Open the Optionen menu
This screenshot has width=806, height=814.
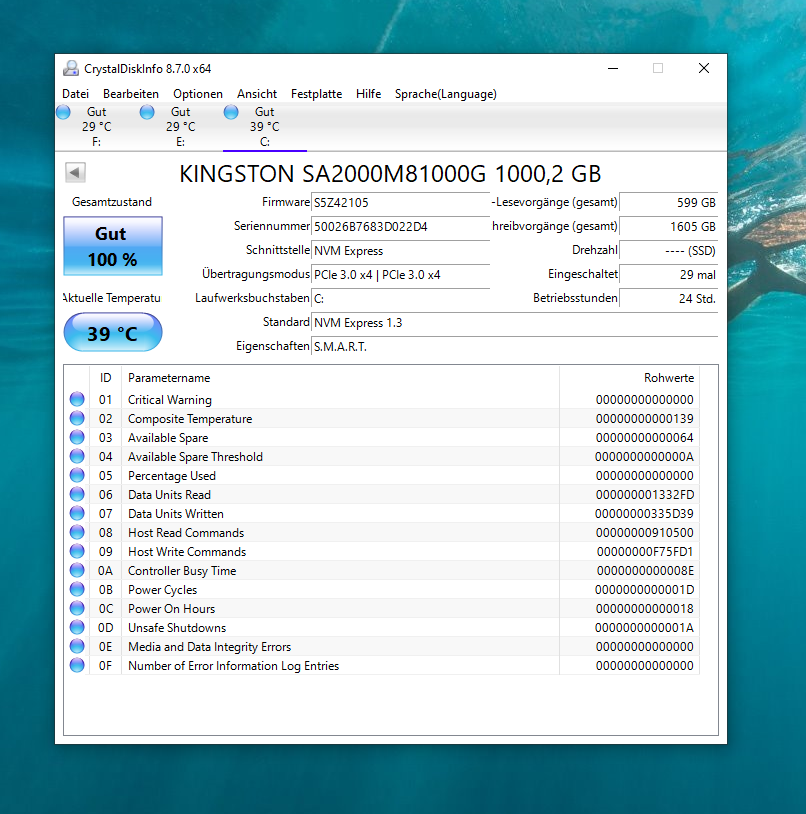click(198, 94)
